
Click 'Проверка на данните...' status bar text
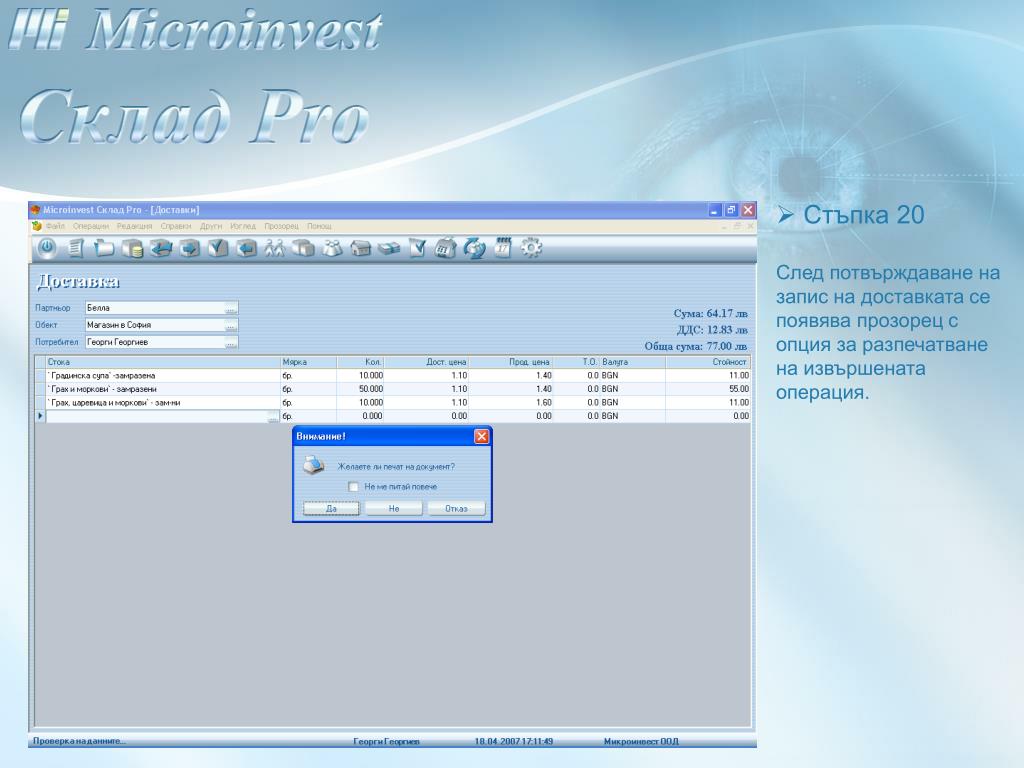coord(80,741)
